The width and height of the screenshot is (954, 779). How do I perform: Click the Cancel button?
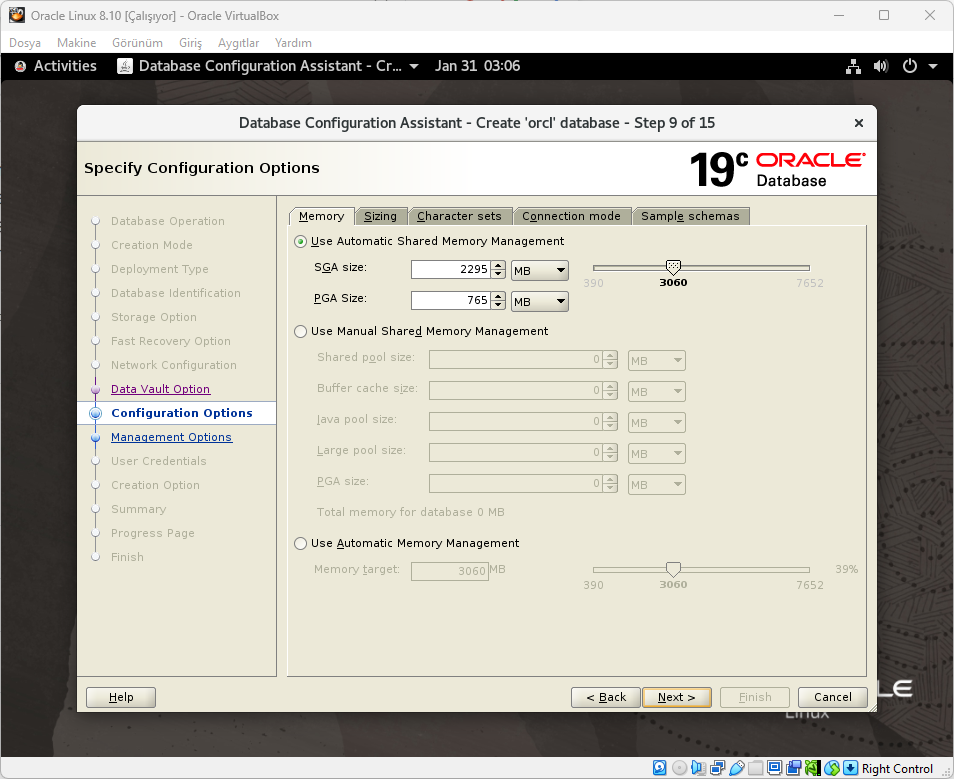833,697
